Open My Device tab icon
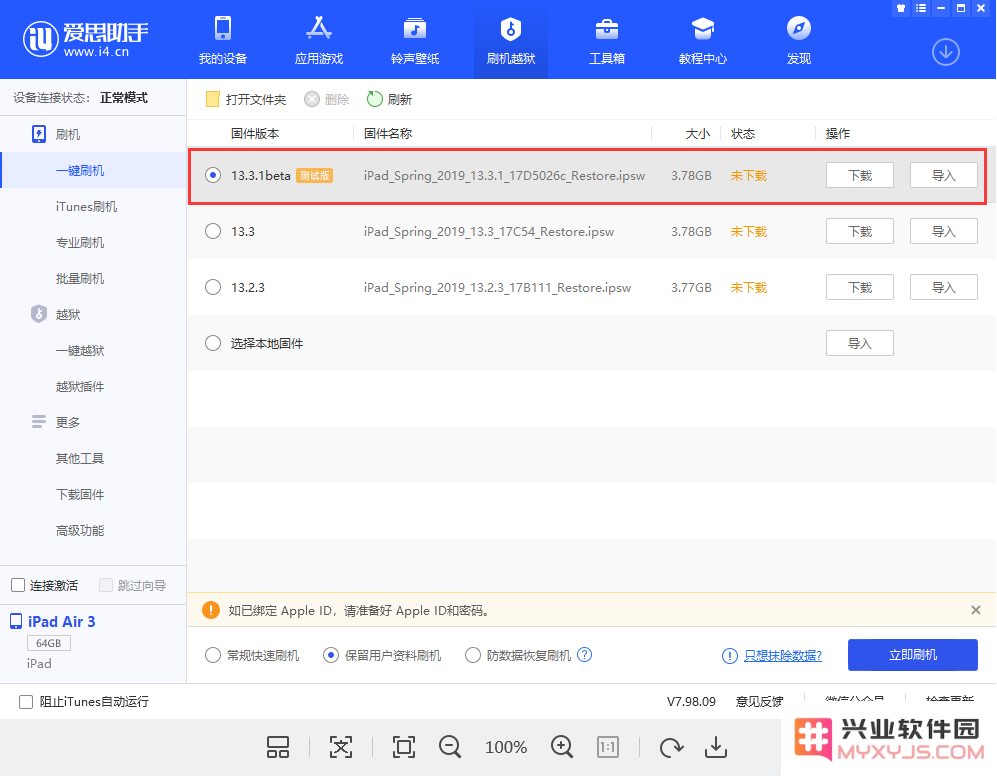Image resolution: width=997 pixels, height=776 pixels. [x=223, y=29]
